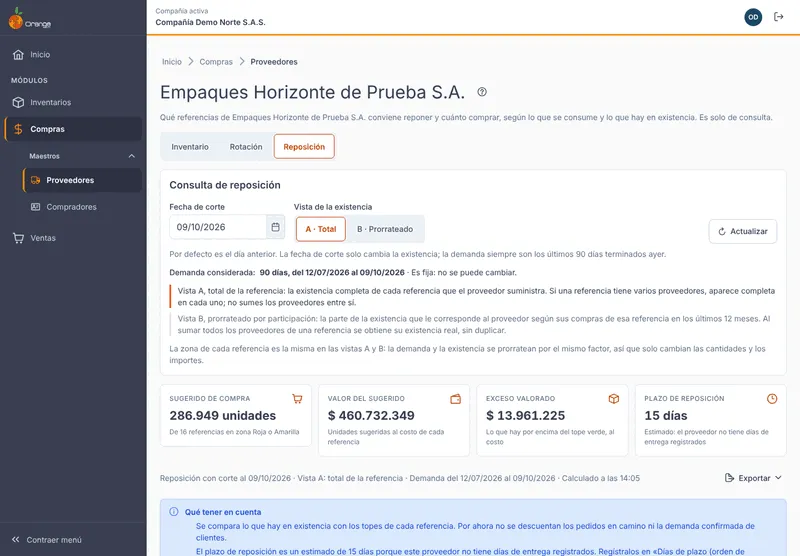
Task: Select the Compras module
Action: pos(73,129)
